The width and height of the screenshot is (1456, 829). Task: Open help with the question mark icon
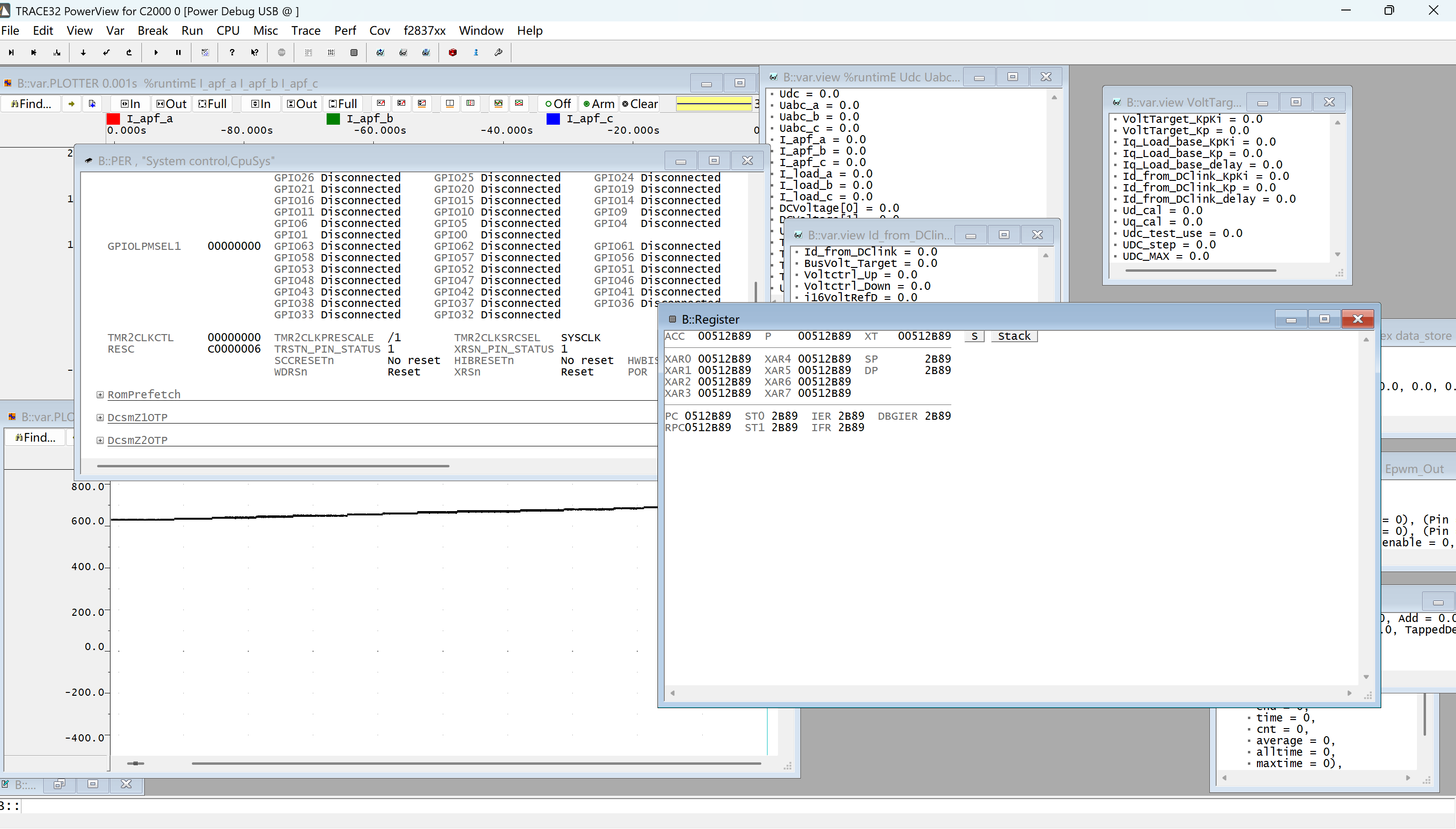click(x=232, y=52)
